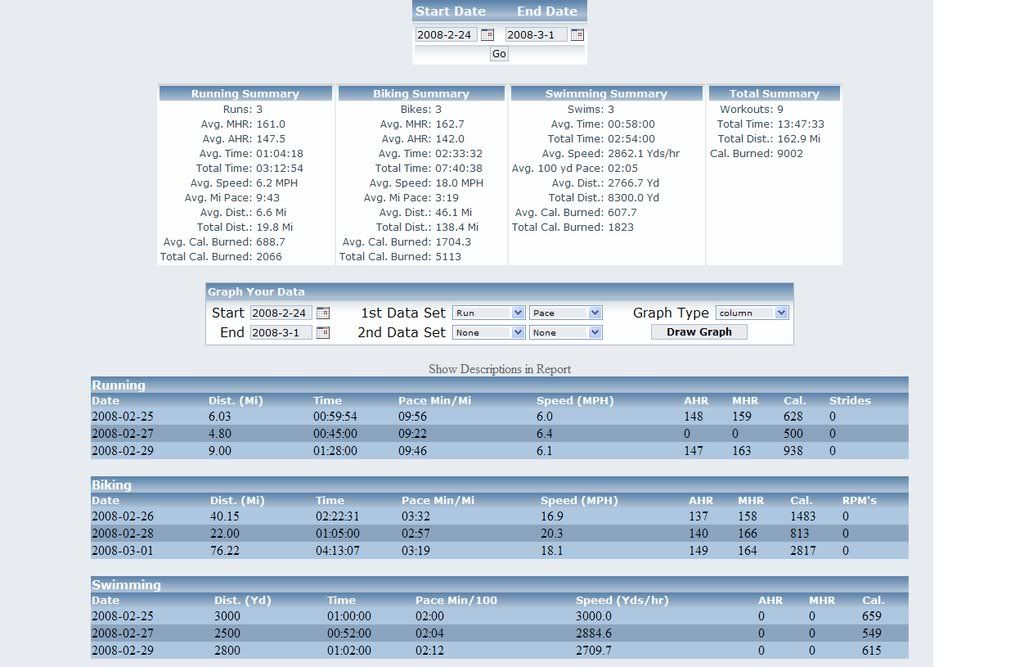Click swimming Avg. Speed 2862.1 Yds/hr
Viewport: 1024px width, 667px height.
[643, 154]
